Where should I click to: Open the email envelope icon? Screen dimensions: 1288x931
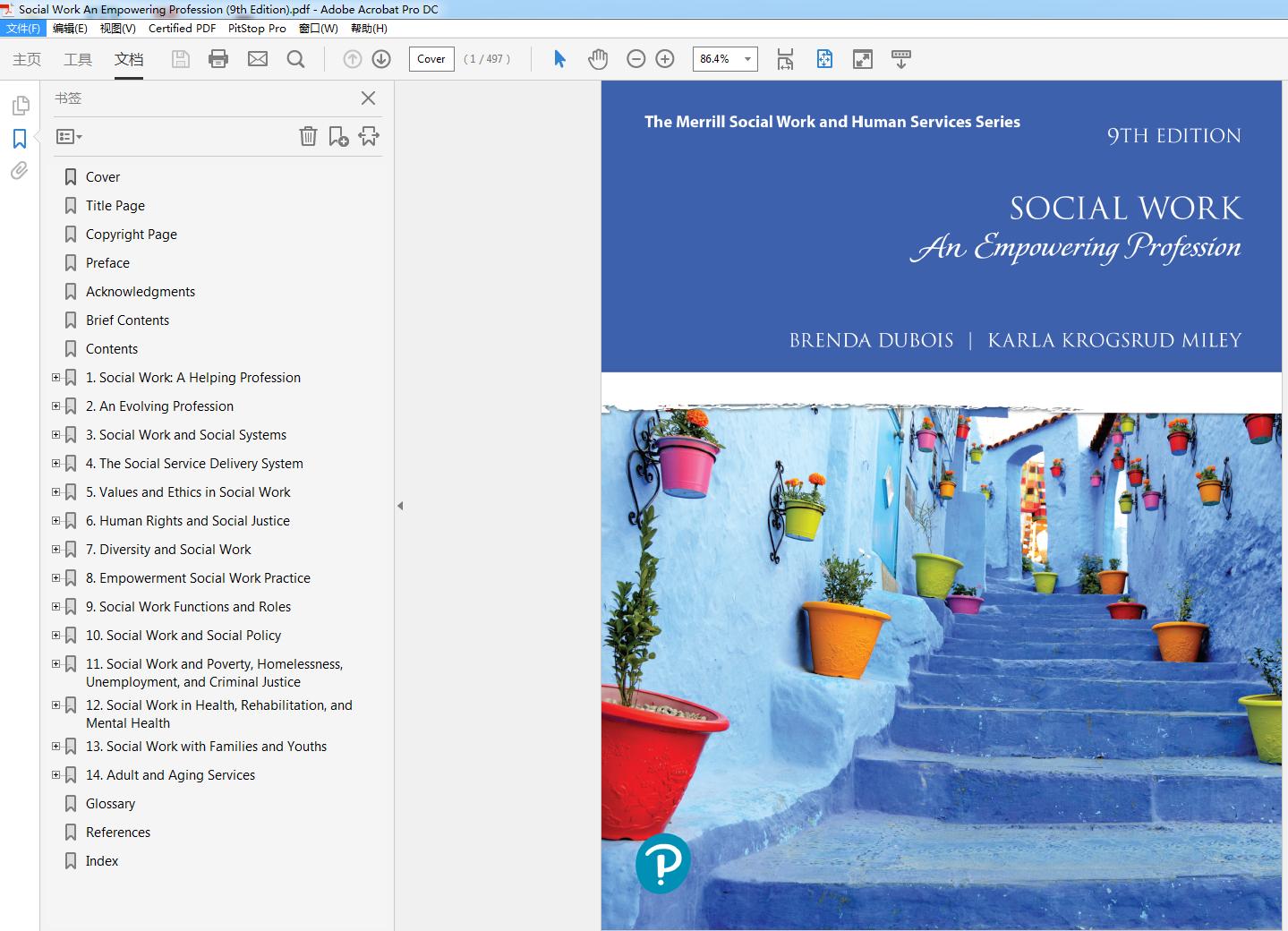click(x=258, y=59)
